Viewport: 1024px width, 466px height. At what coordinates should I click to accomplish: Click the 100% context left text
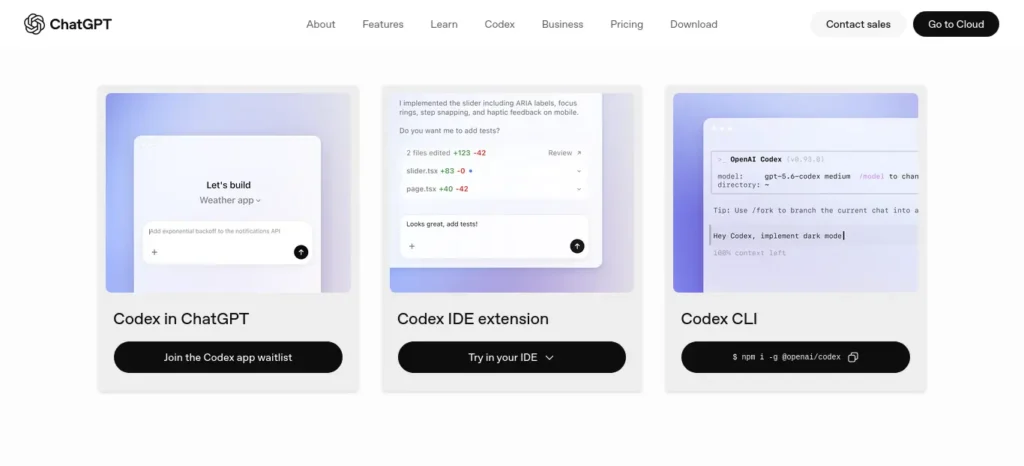pyautogui.click(x=750, y=253)
